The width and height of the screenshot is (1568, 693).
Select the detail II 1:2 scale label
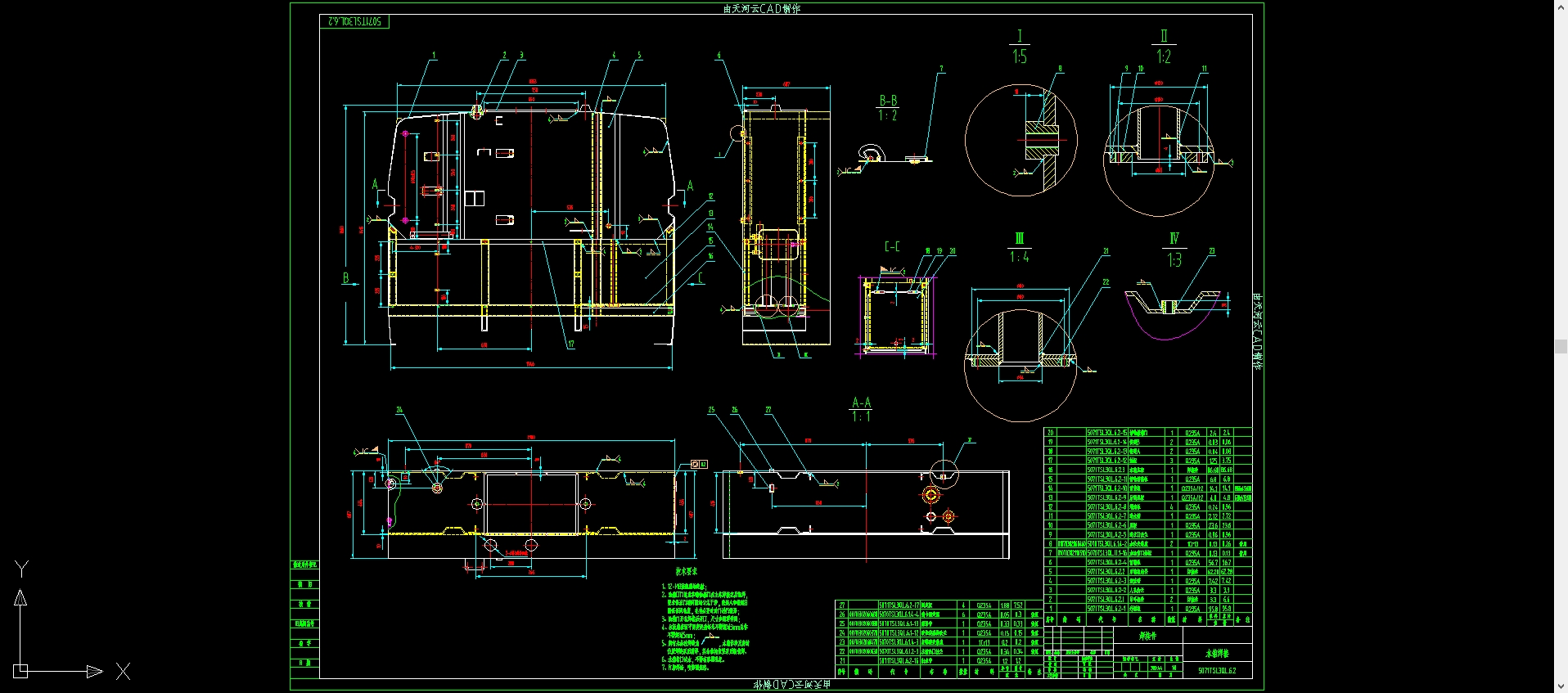(x=1163, y=47)
